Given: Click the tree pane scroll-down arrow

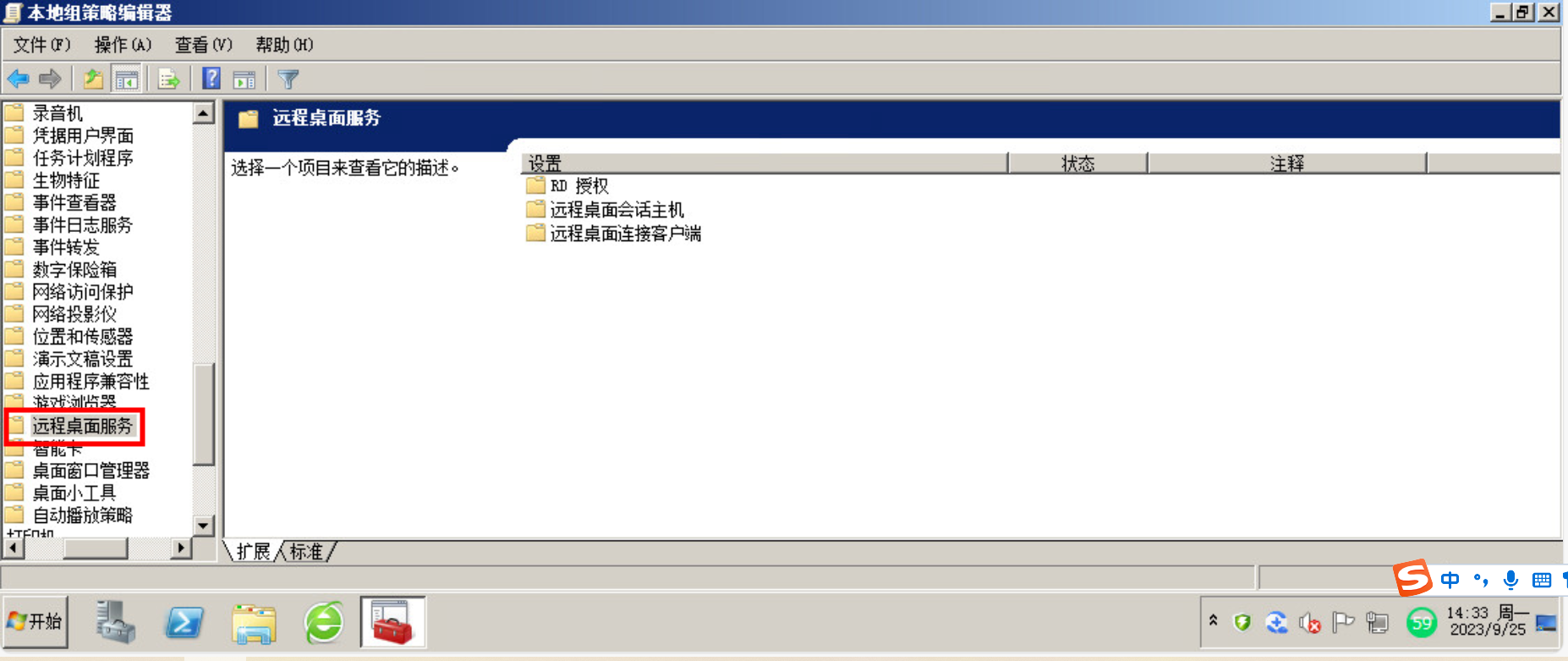Looking at the screenshot, I should (203, 526).
